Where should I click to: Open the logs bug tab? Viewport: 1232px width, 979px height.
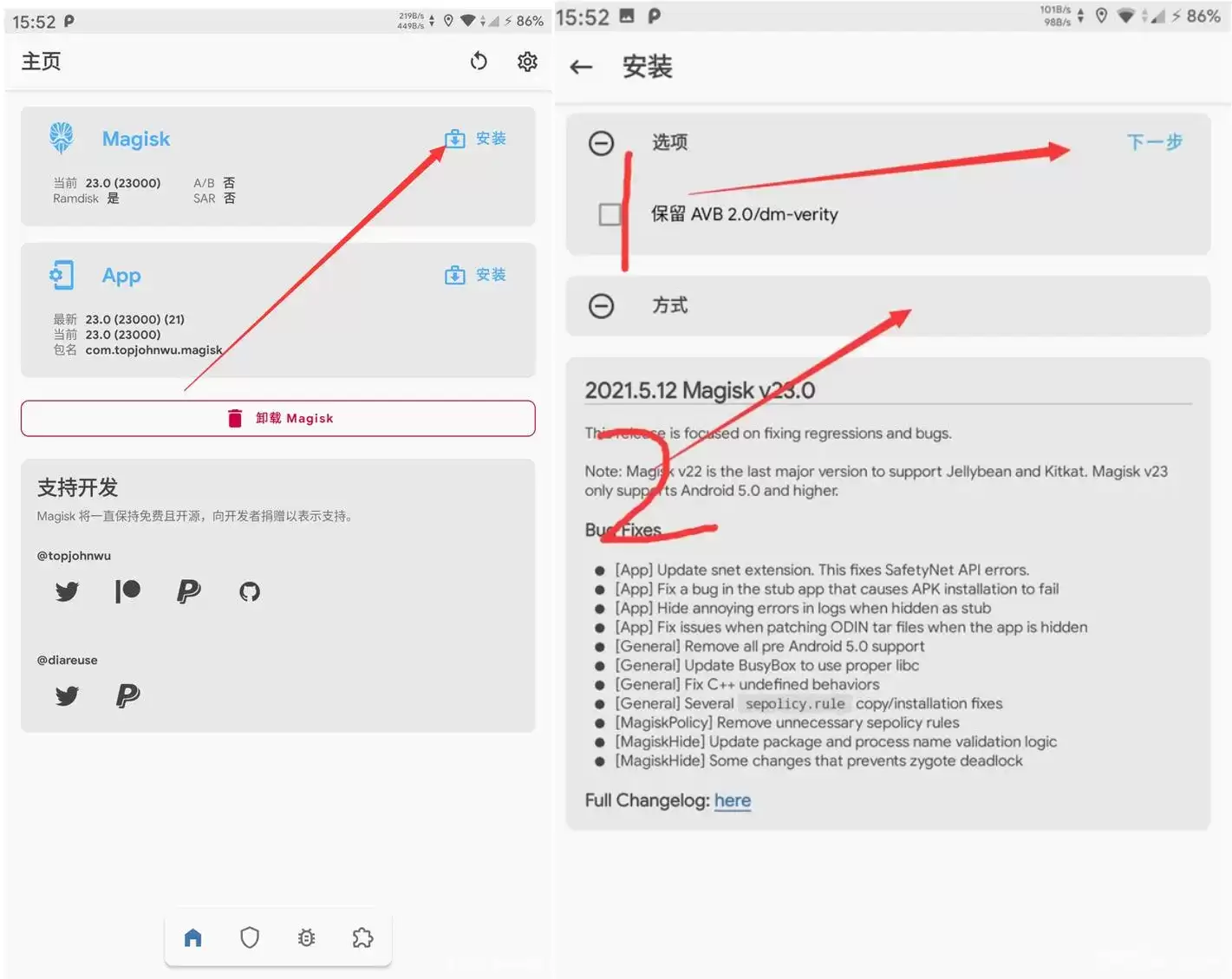pyautogui.click(x=306, y=937)
